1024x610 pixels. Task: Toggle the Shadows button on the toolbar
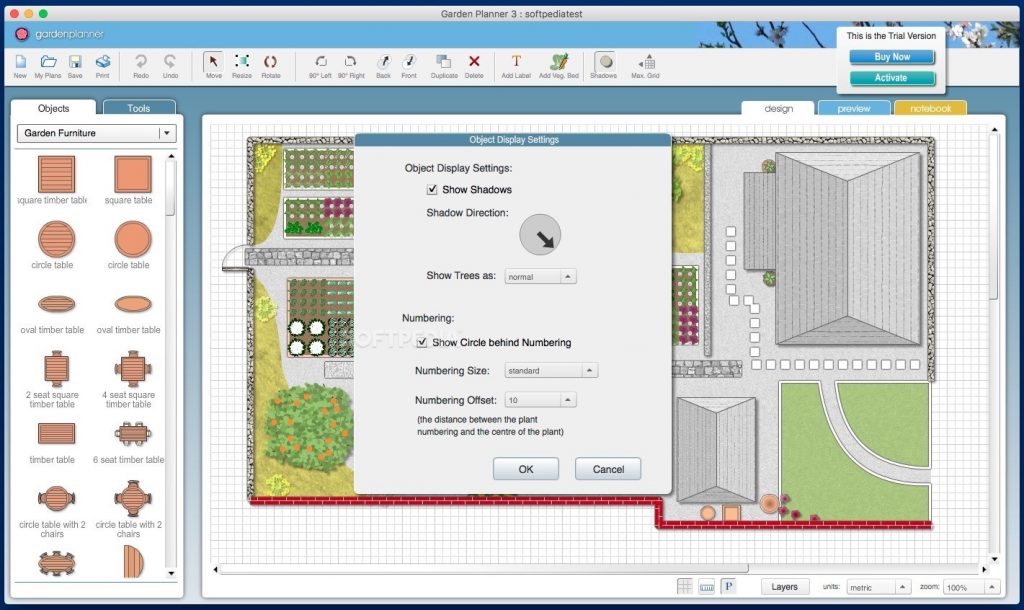[603, 62]
